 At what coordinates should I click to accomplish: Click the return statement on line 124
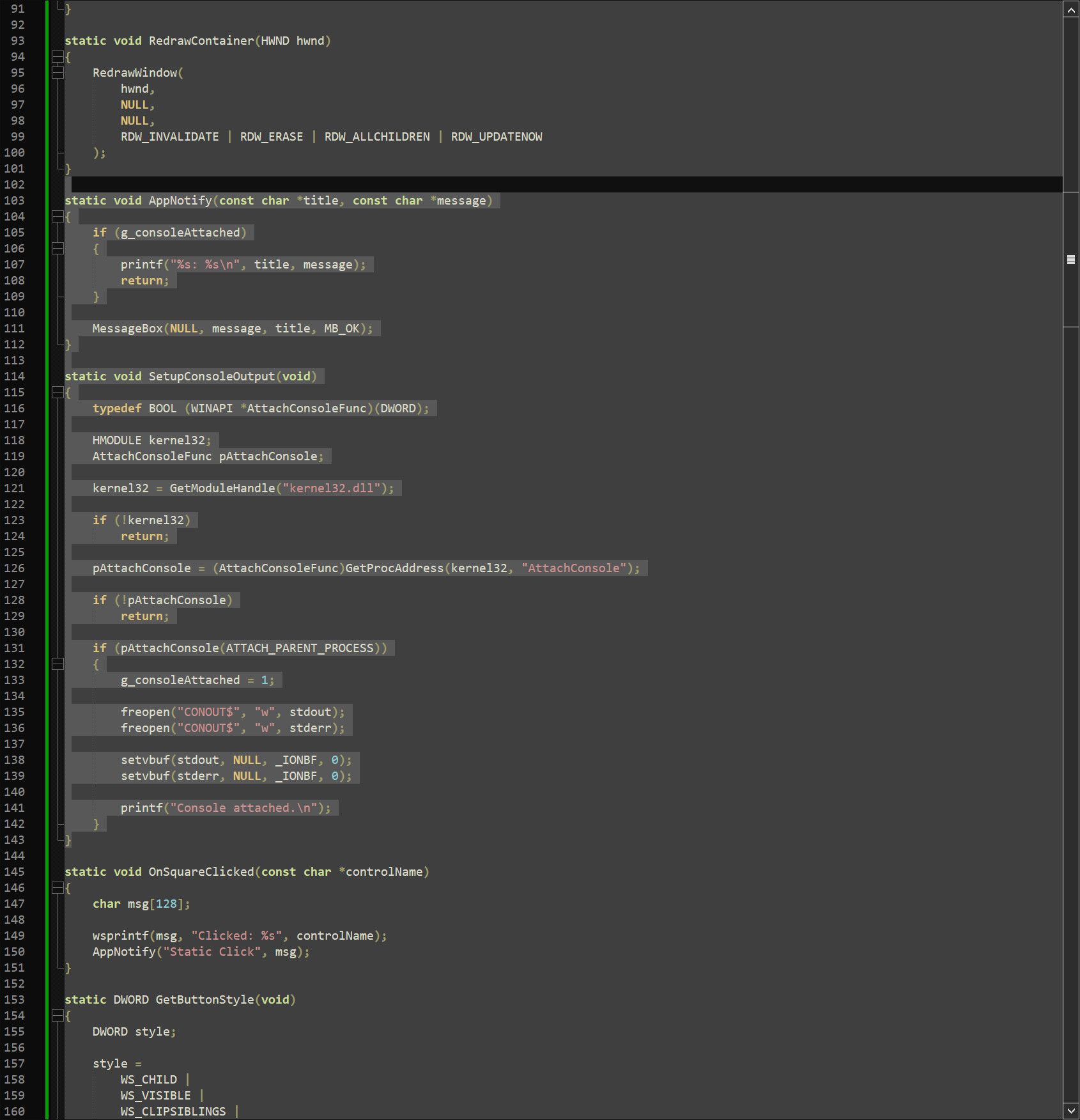click(145, 536)
